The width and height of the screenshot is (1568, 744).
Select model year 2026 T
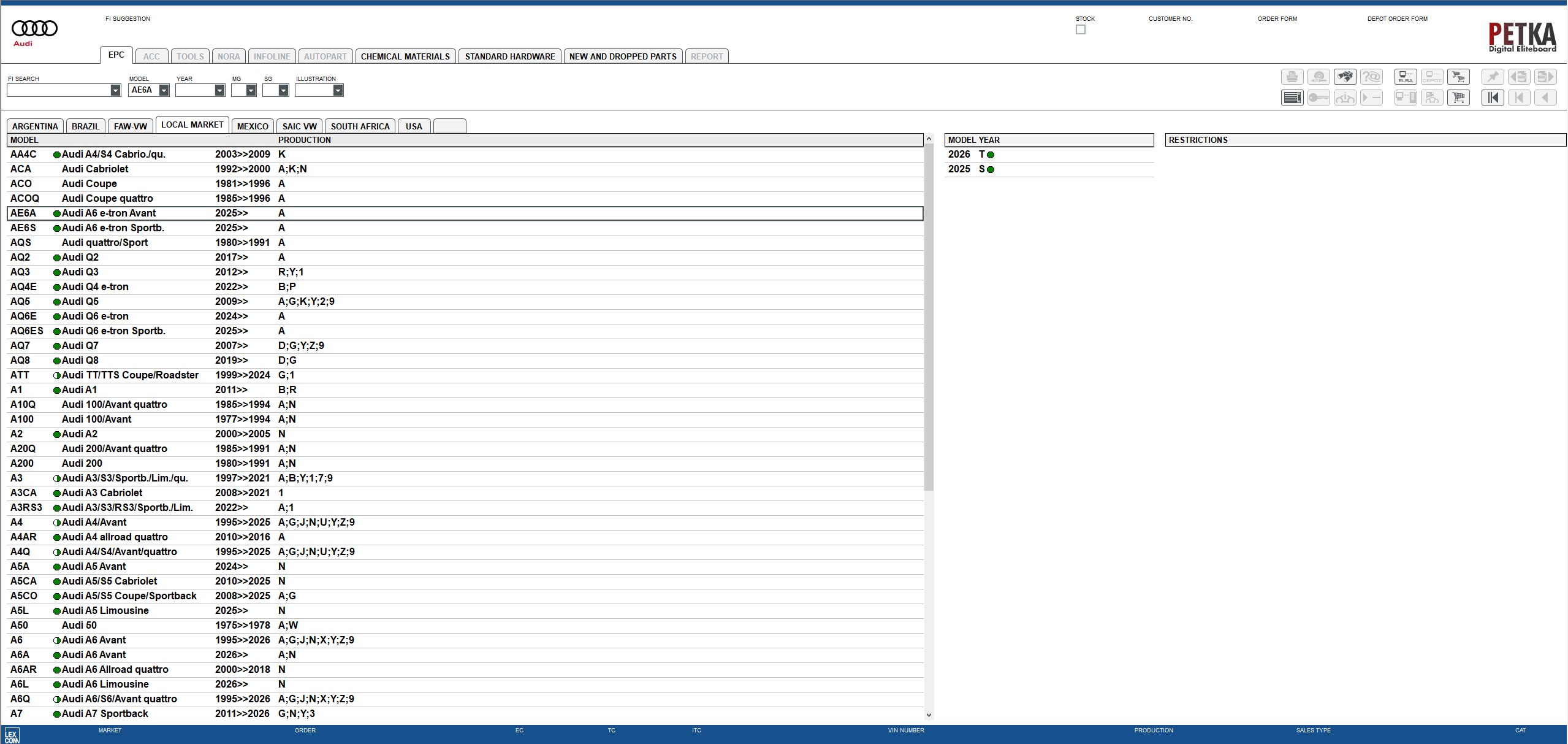coord(1049,155)
